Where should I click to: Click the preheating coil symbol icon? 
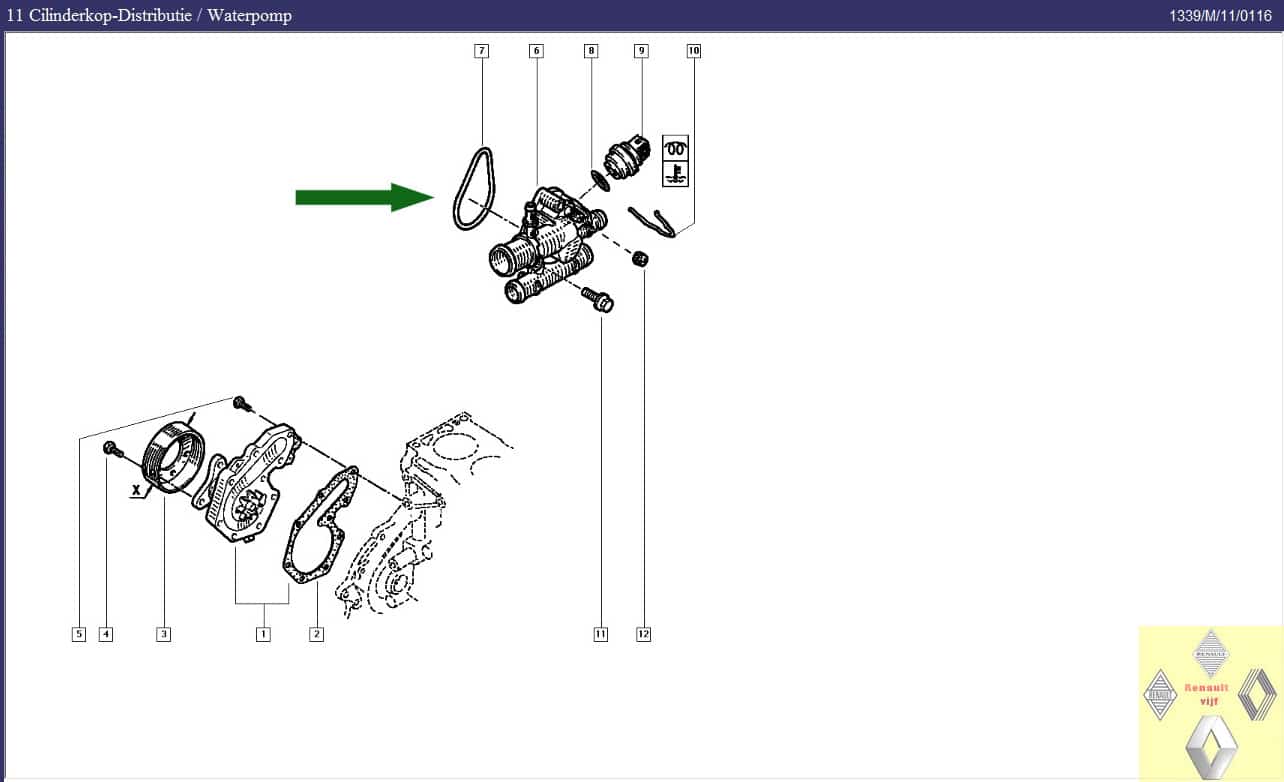coord(676,149)
